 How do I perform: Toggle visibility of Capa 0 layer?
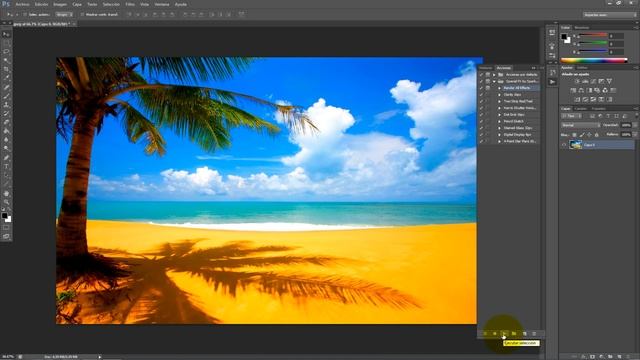coord(564,145)
